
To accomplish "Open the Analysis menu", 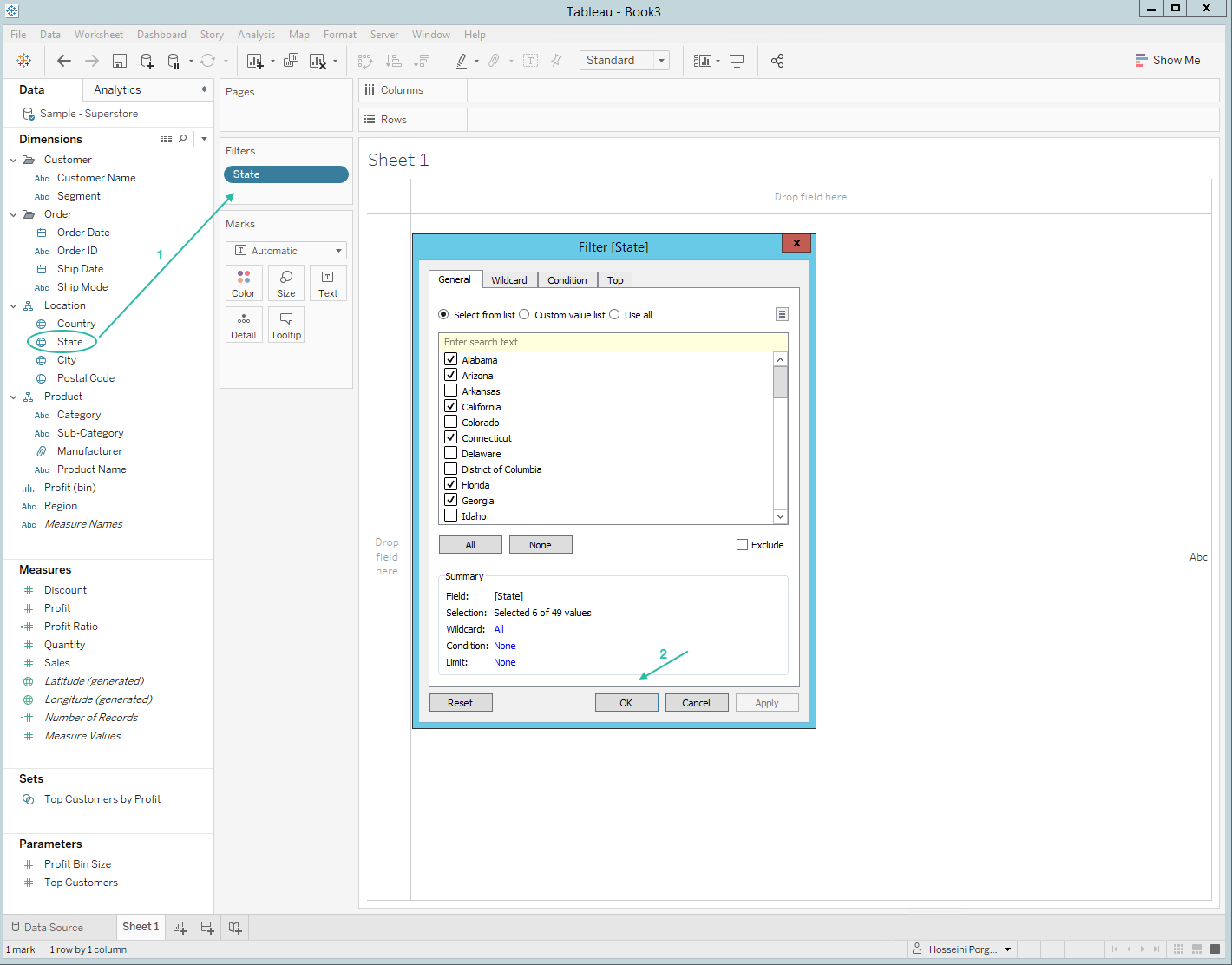I will pyautogui.click(x=256, y=35).
